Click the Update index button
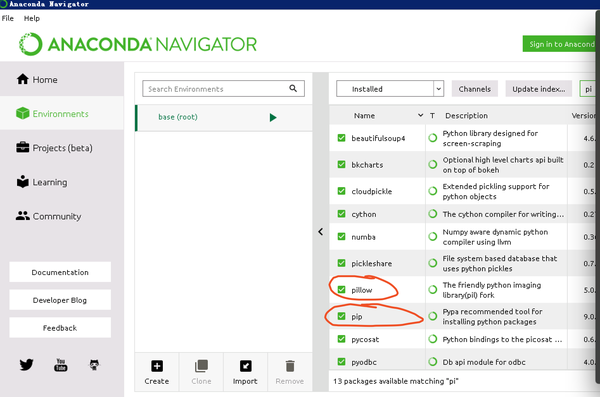Image resolution: width=600 pixels, height=397 pixels. coord(539,89)
